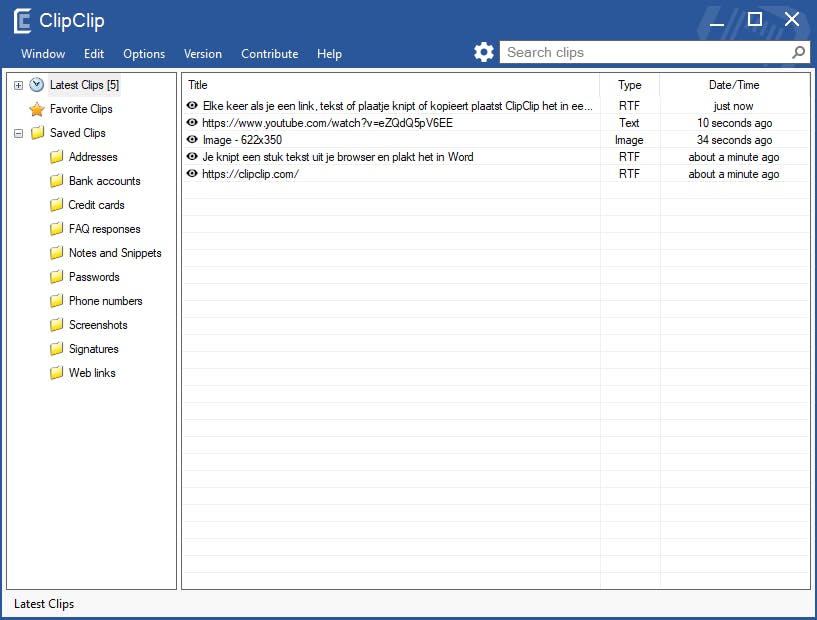This screenshot has height=620, width=817.
Task: Click the '10 seconds ago' date cell
Action: [x=735, y=123]
